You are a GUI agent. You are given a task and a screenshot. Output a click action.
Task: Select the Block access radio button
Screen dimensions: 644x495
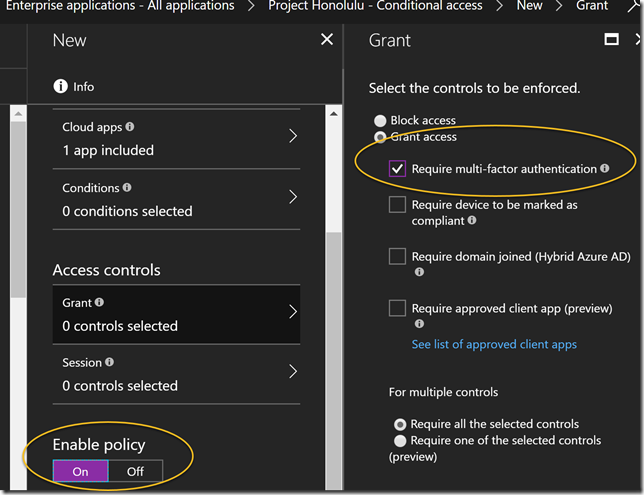point(380,121)
